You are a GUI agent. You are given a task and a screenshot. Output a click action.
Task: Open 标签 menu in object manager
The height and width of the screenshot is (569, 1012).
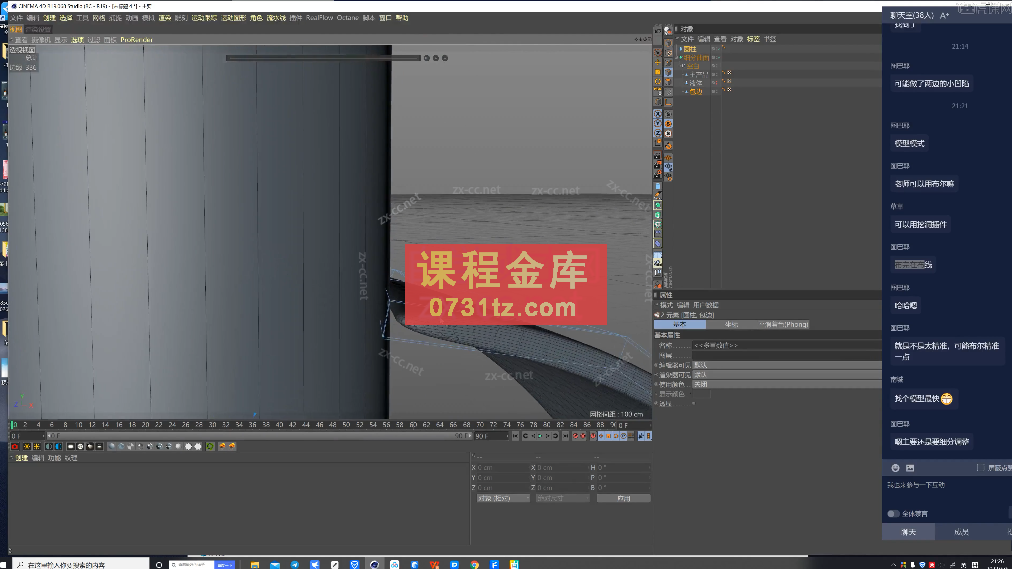(x=753, y=39)
